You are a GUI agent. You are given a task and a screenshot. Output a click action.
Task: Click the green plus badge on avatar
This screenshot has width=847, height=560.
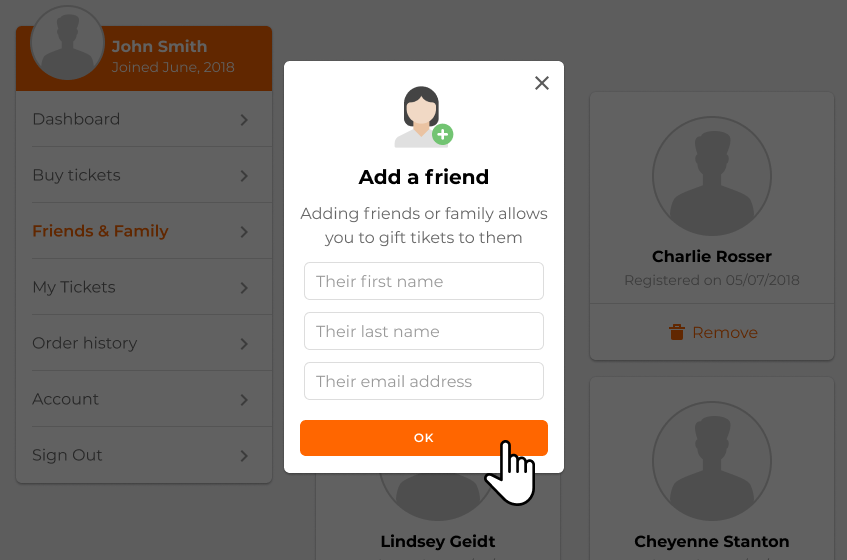click(442, 134)
